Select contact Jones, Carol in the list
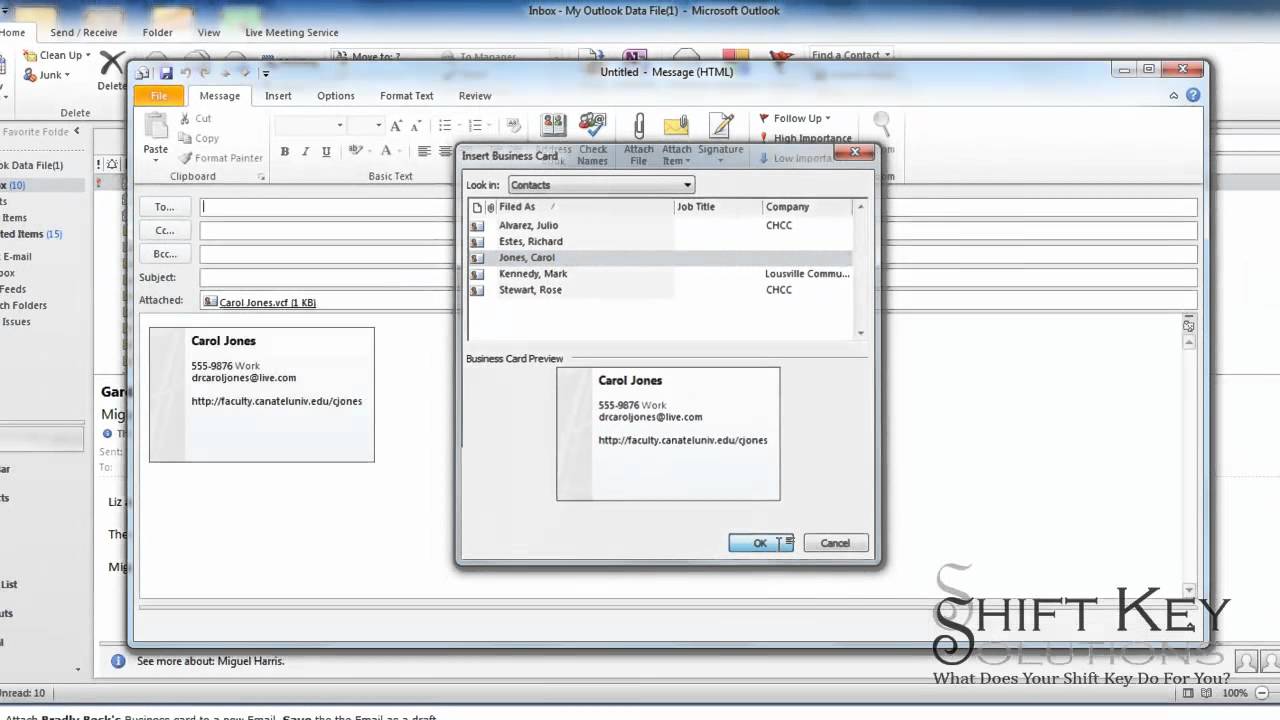 [x=660, y=258]
